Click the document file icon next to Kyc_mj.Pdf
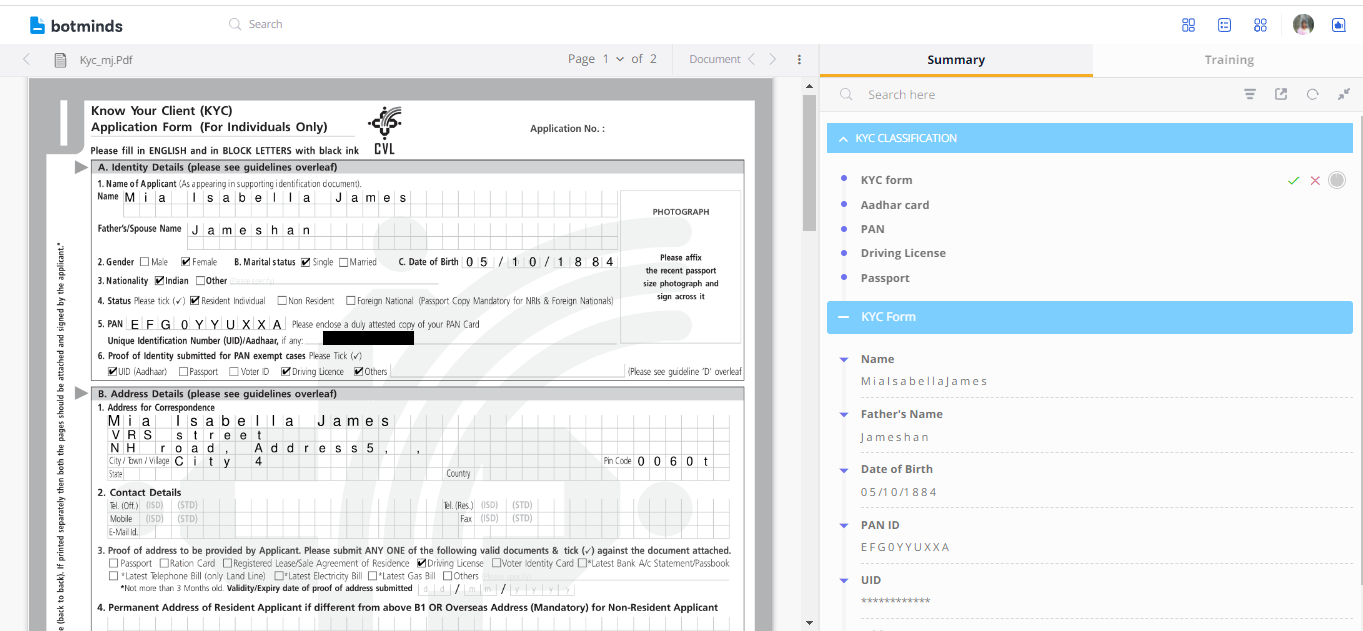This screenshot has width=1363, height=631. 61,60
